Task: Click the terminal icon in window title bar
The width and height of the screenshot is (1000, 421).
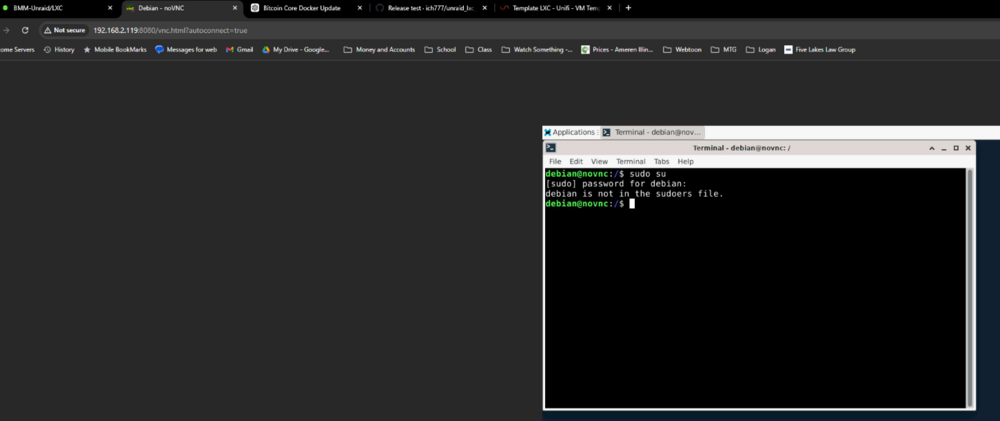Action: [550, 148]
